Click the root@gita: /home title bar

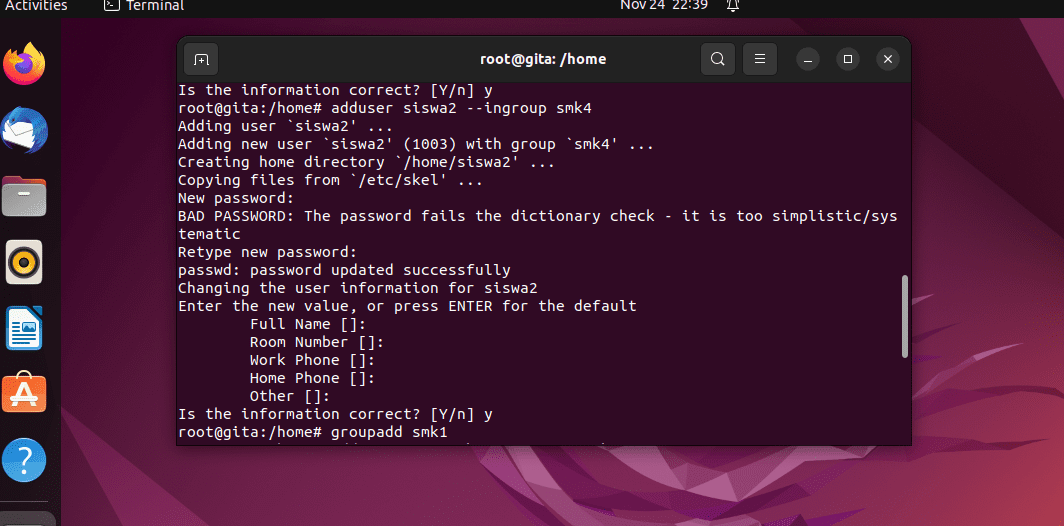click(x=543, y=59)
